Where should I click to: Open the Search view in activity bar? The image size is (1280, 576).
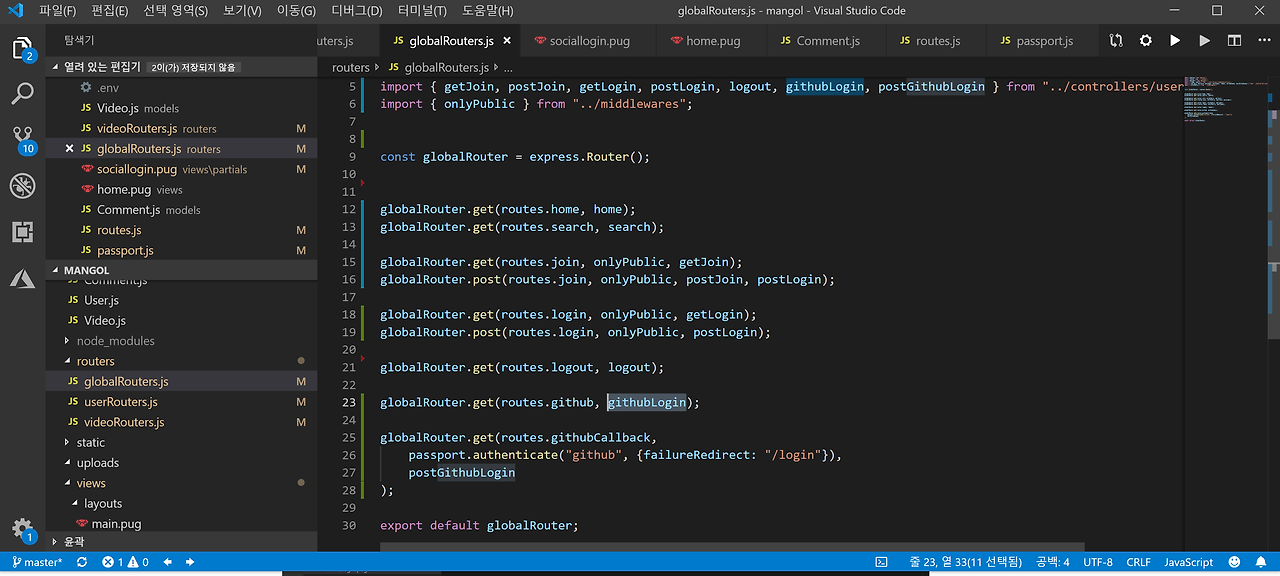tap(22, 94)
